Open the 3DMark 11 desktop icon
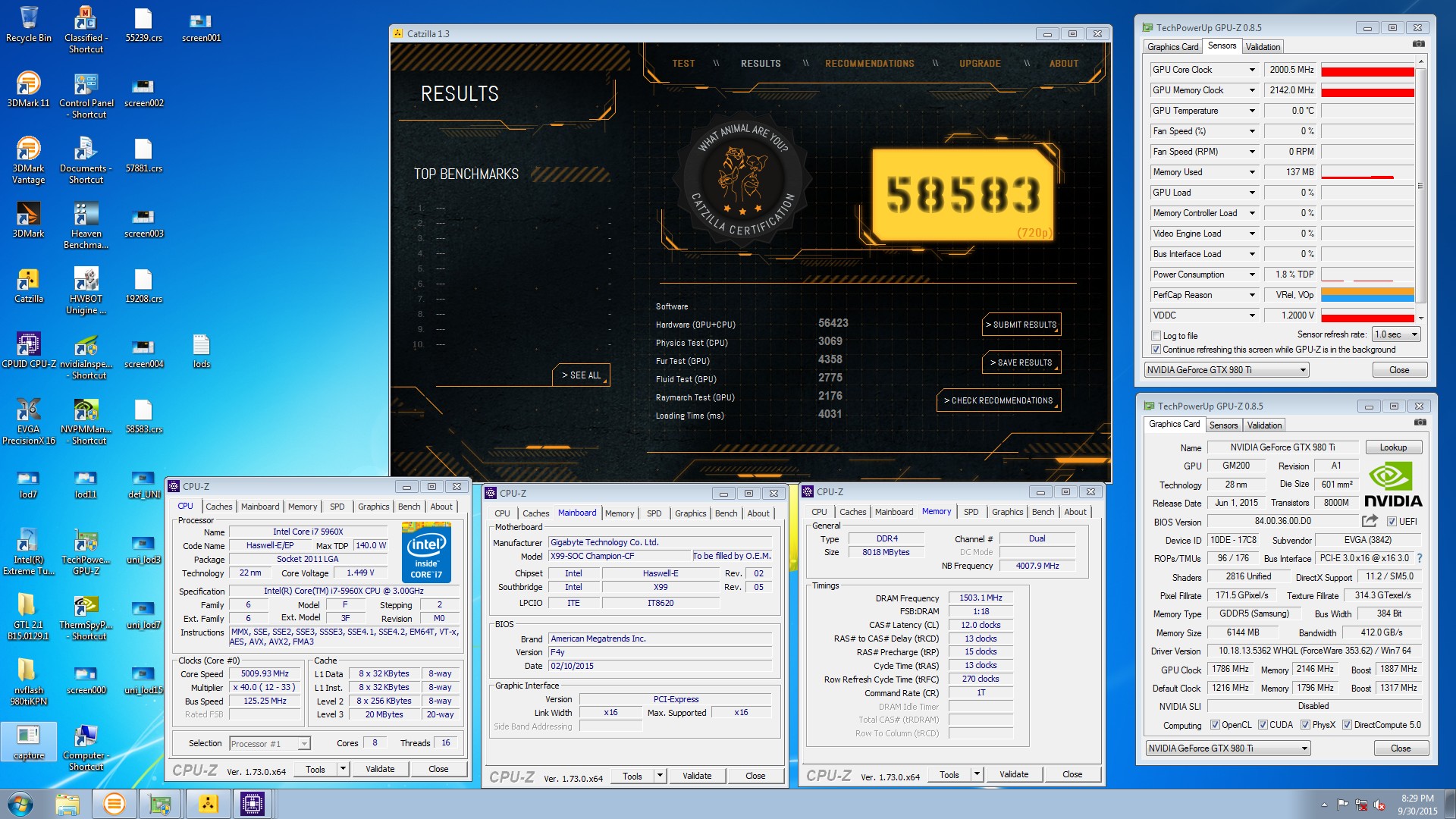Image resolution: width=1456 pixels, height=819 pixels. tap(29, 89)
